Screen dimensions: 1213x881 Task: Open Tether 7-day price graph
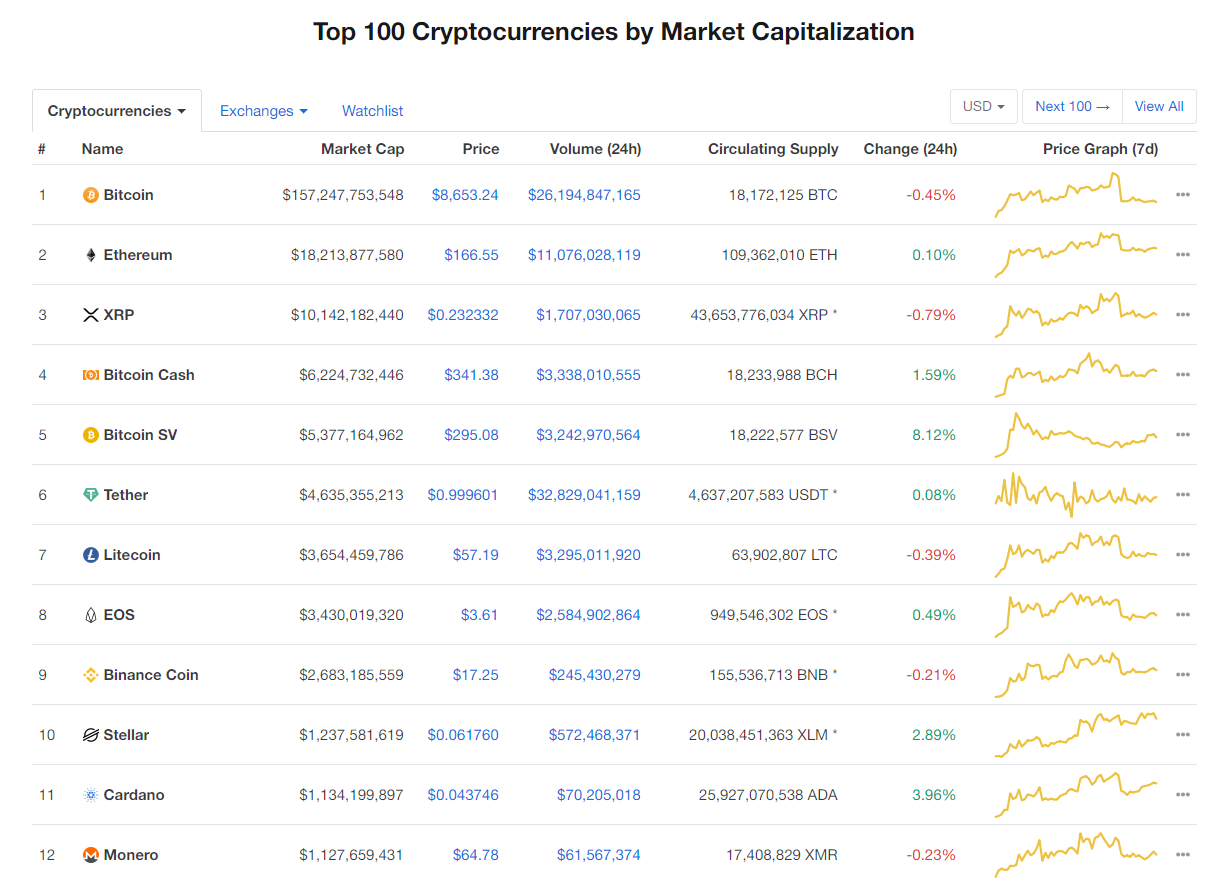1076,495
